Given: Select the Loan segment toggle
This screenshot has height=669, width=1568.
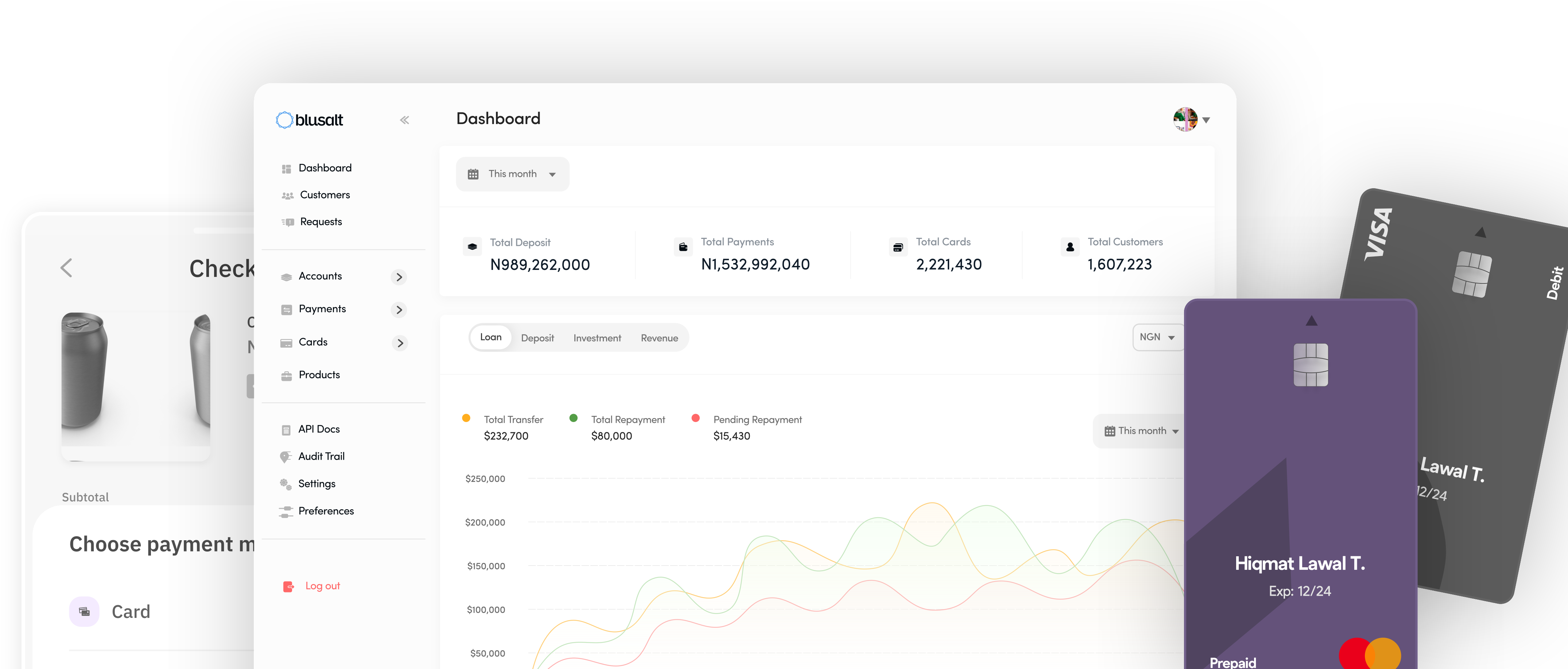Looking at the screenshot, I should tap(490, 337).
